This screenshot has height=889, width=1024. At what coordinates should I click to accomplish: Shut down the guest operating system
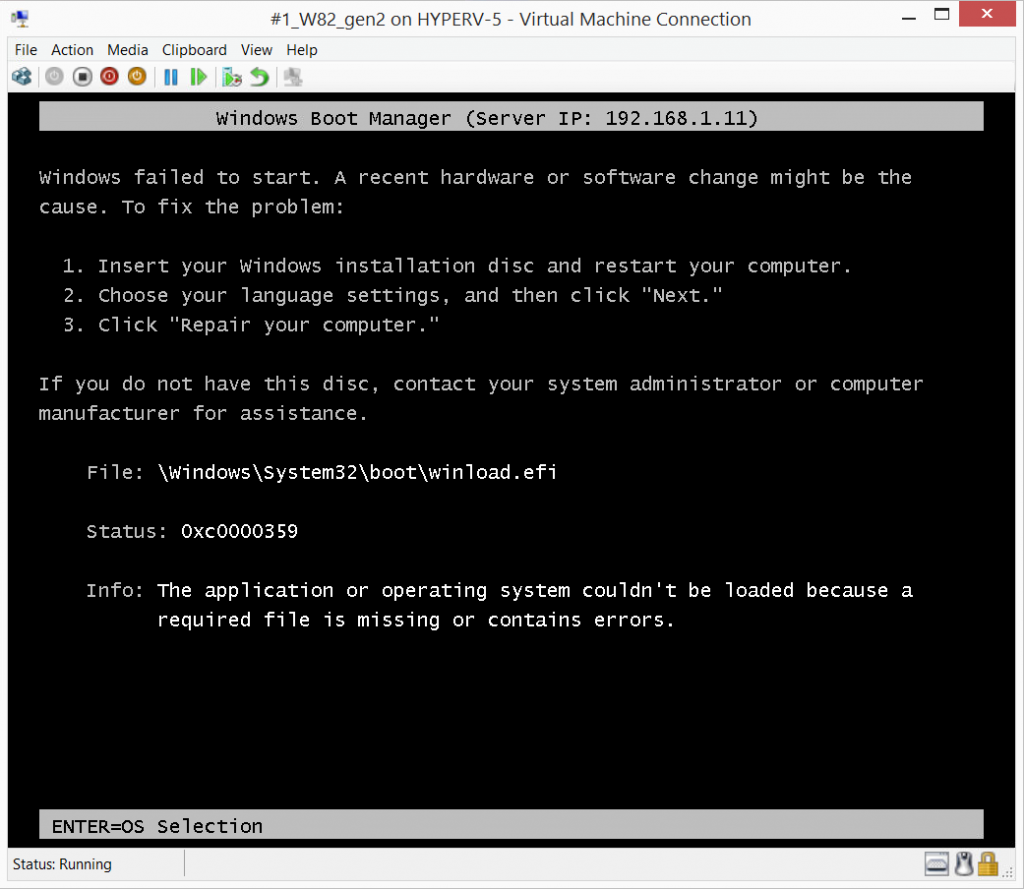pyautogui.click(x=109, y=77)
